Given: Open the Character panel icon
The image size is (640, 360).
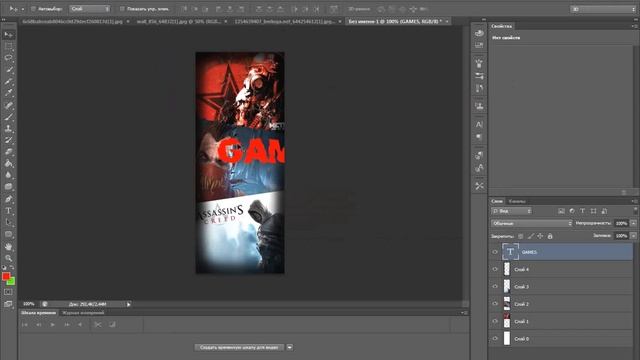Looking at the screenshot, I should [x=479, y=124].
